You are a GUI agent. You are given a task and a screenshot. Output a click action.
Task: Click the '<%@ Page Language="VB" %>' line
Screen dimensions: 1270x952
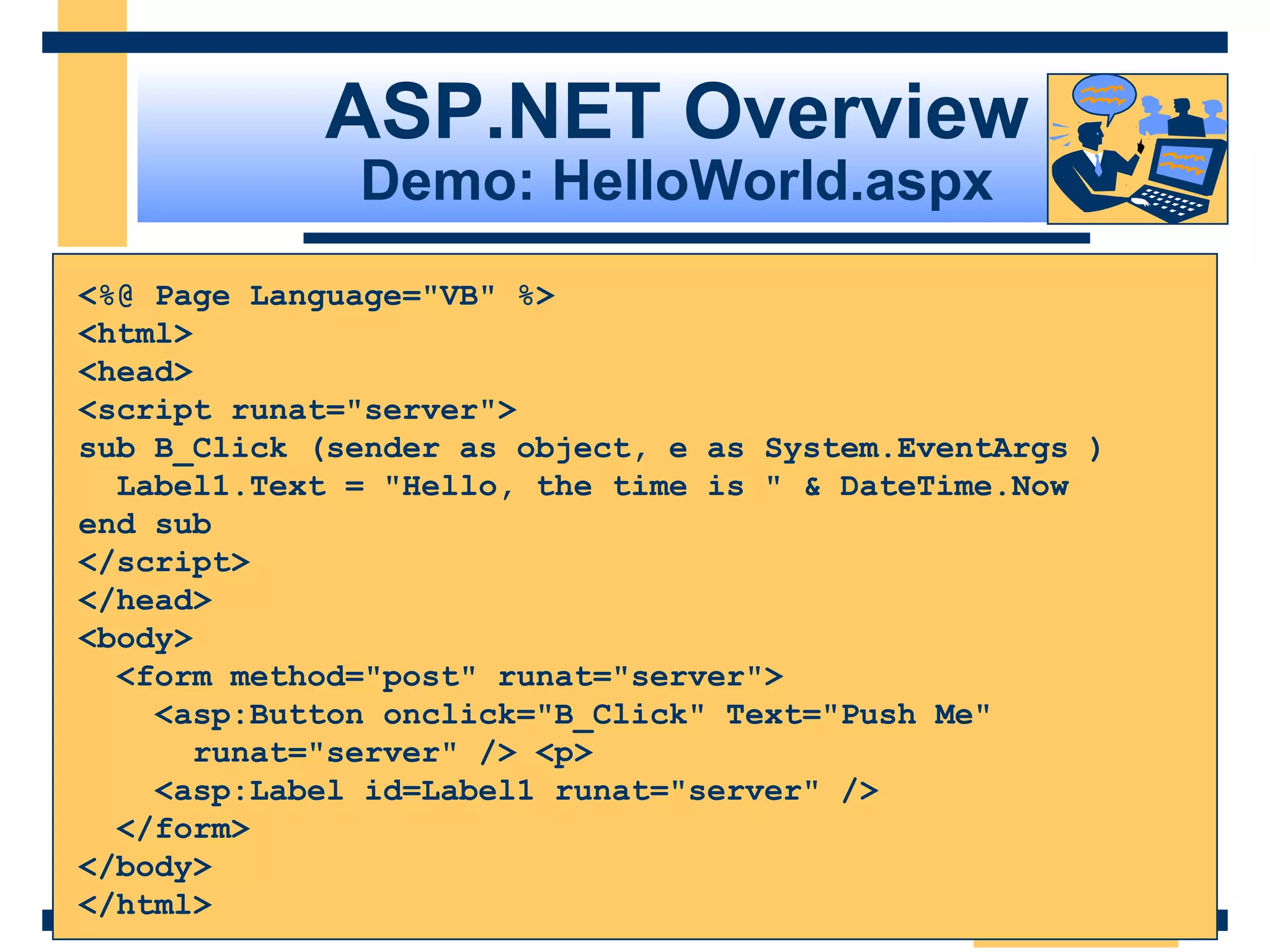(316, 296)
